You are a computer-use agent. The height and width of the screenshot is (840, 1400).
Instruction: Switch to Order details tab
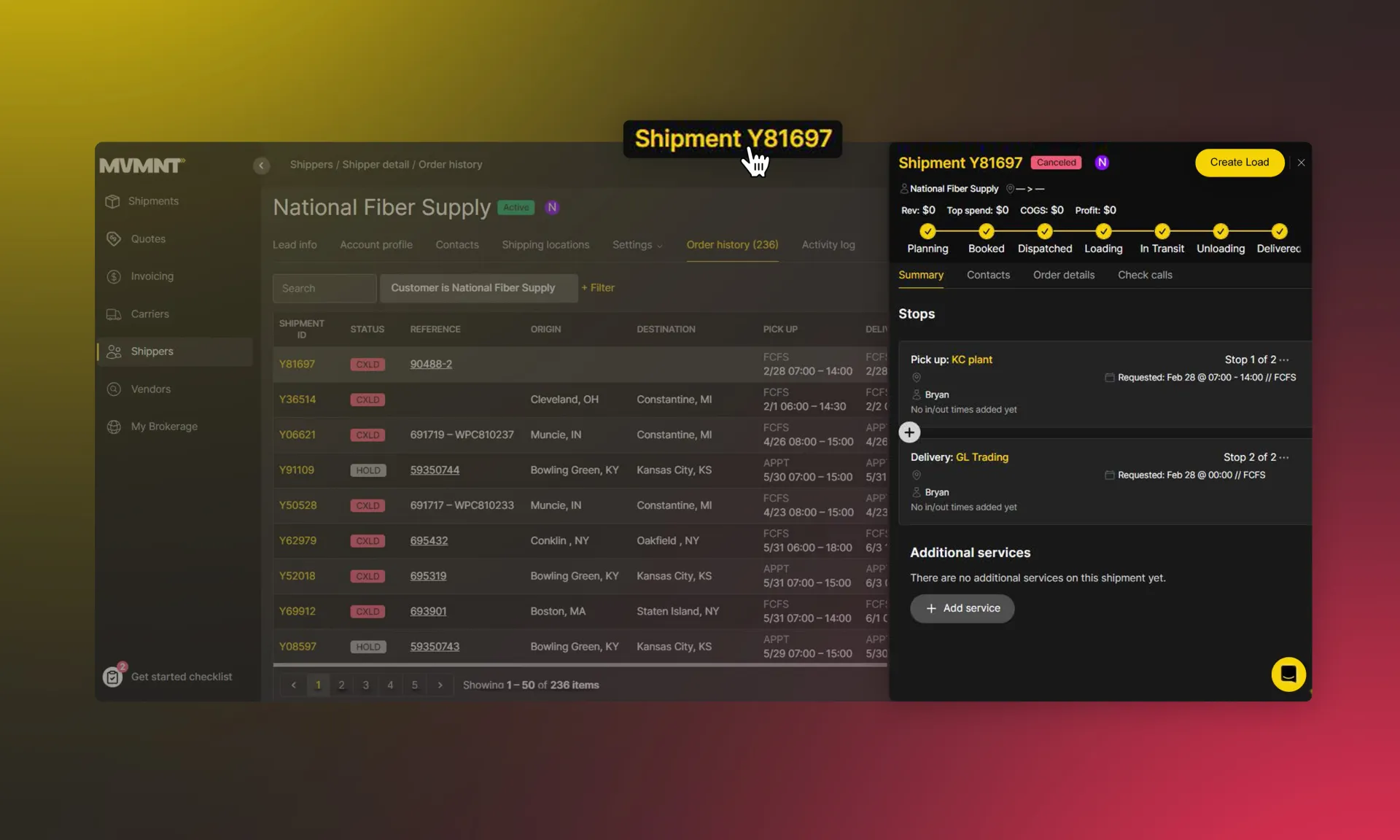[x=1063, y=275]
